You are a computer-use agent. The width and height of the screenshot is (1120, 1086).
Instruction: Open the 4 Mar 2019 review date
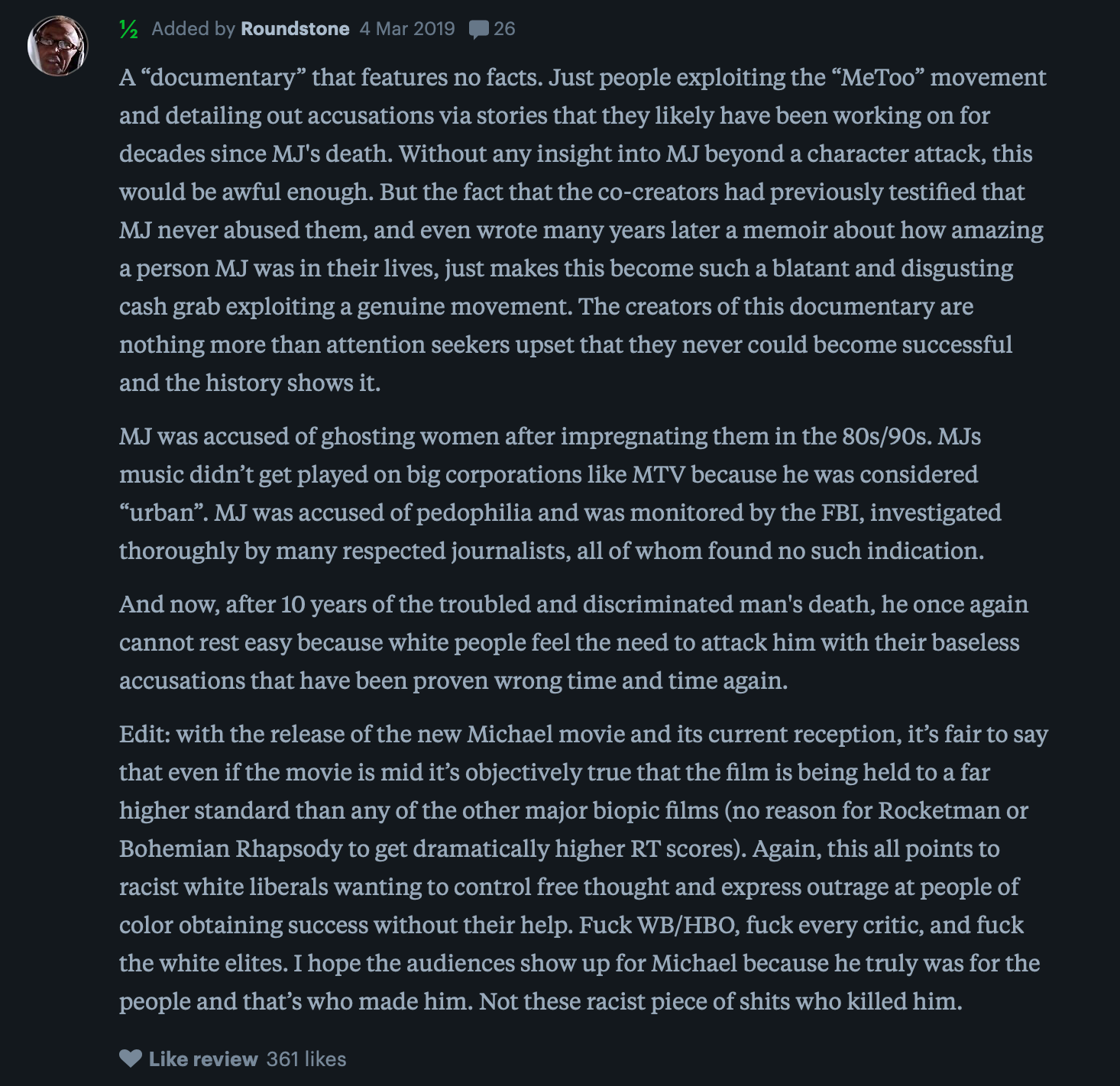click(x=407, y=29)
